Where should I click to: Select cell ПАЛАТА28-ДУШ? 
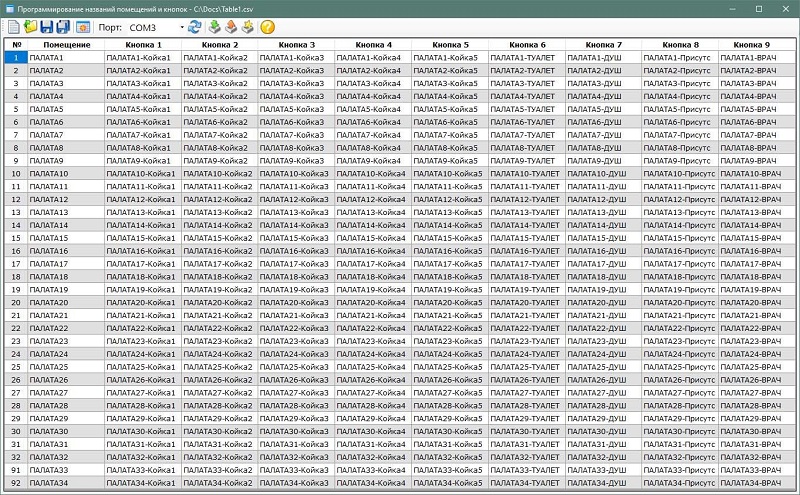[604, 406]
